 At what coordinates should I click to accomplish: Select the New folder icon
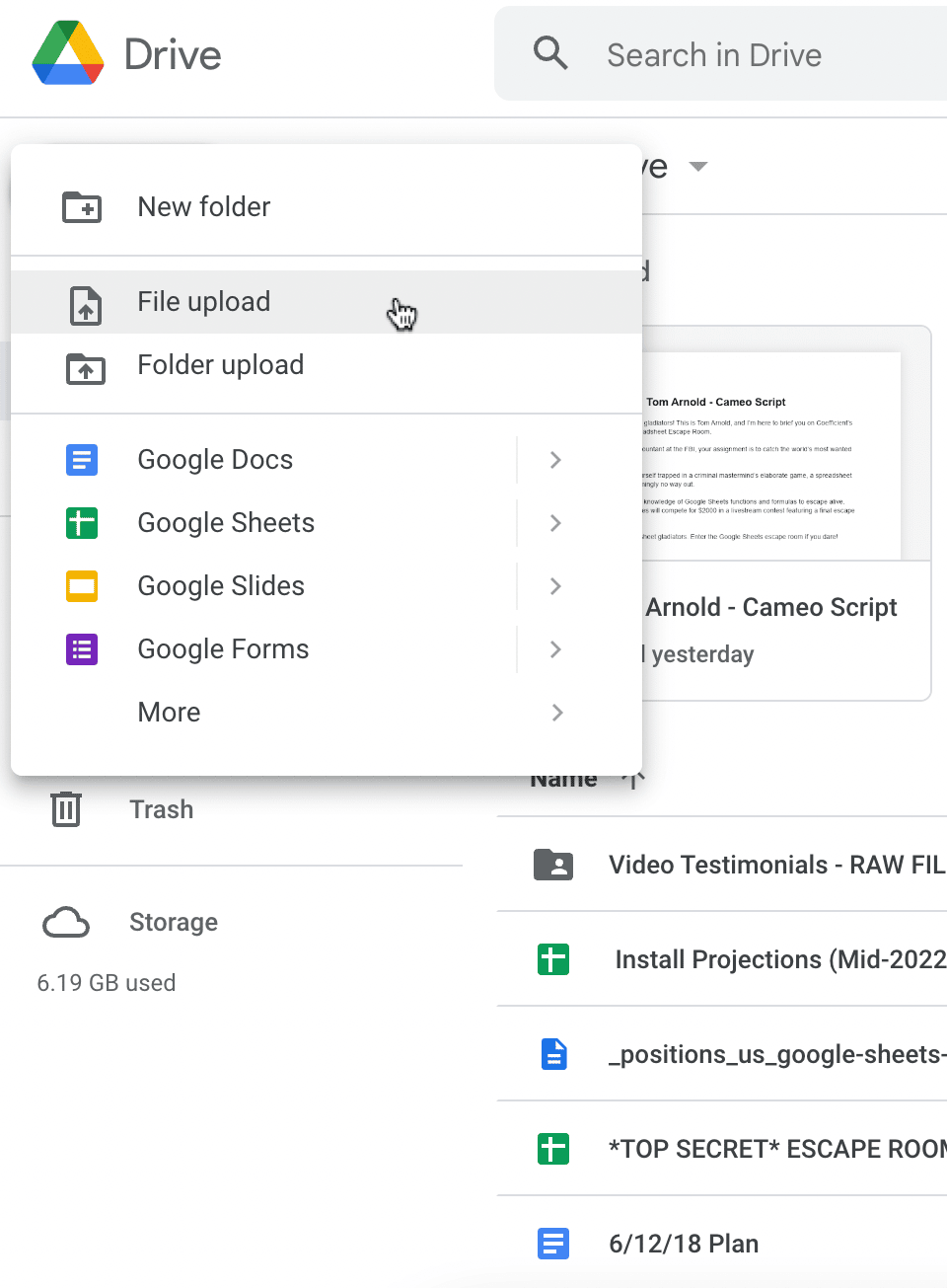point(82,207)
